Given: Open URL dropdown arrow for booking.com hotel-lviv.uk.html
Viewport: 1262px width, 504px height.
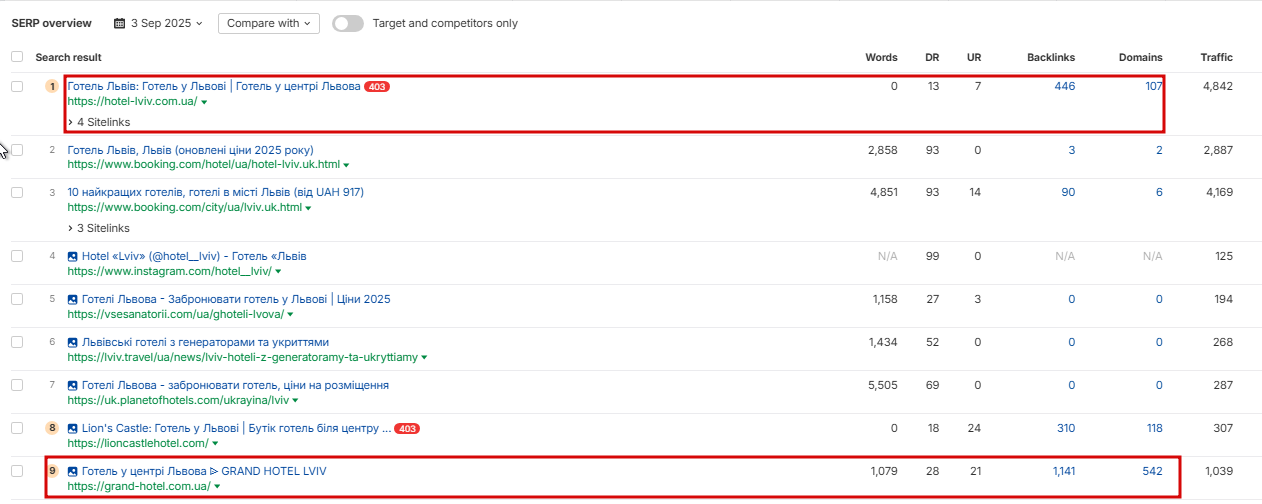Looking at the screenshot, I should tap(347, 165).
